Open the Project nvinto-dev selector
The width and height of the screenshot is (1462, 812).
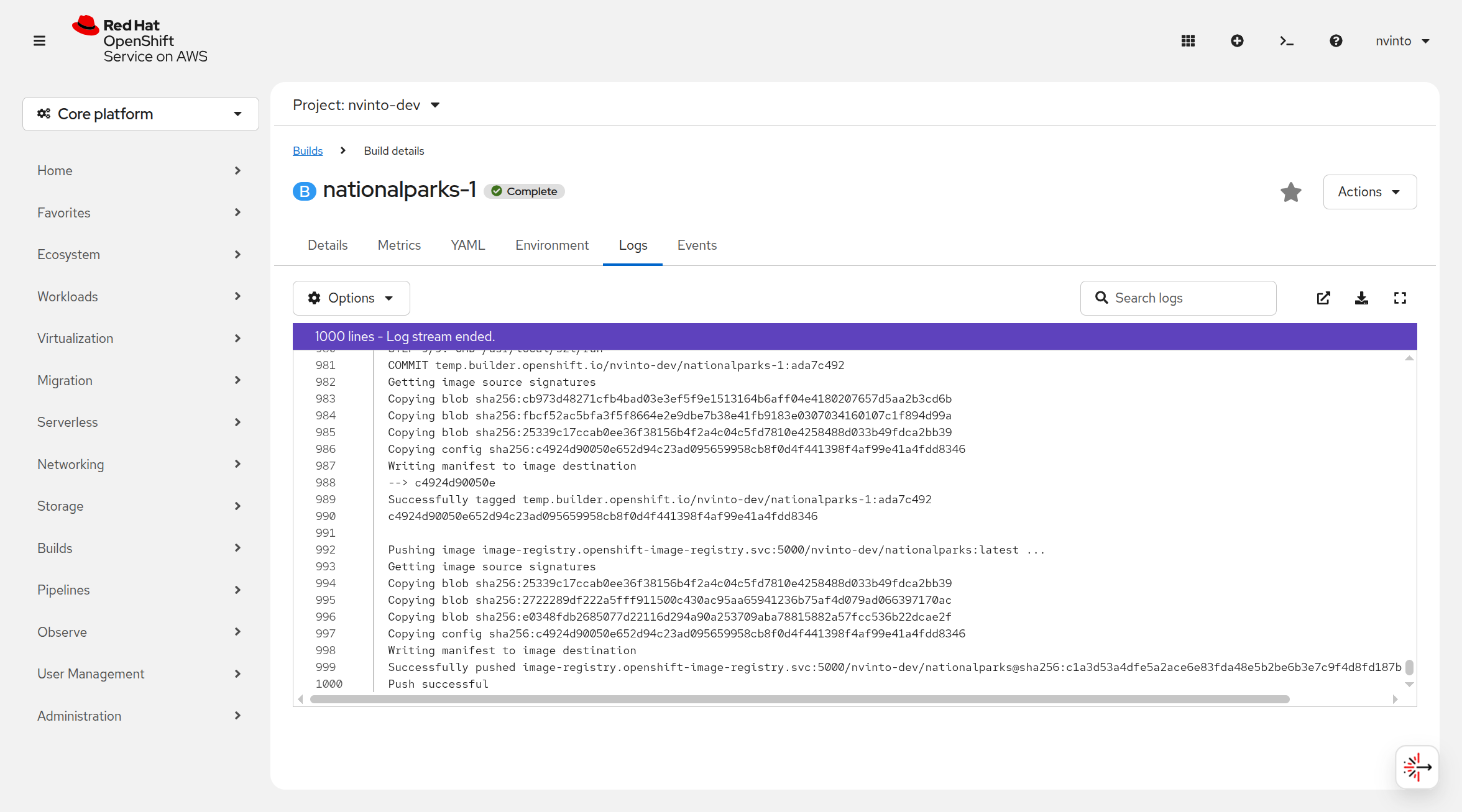pos(367,105)
